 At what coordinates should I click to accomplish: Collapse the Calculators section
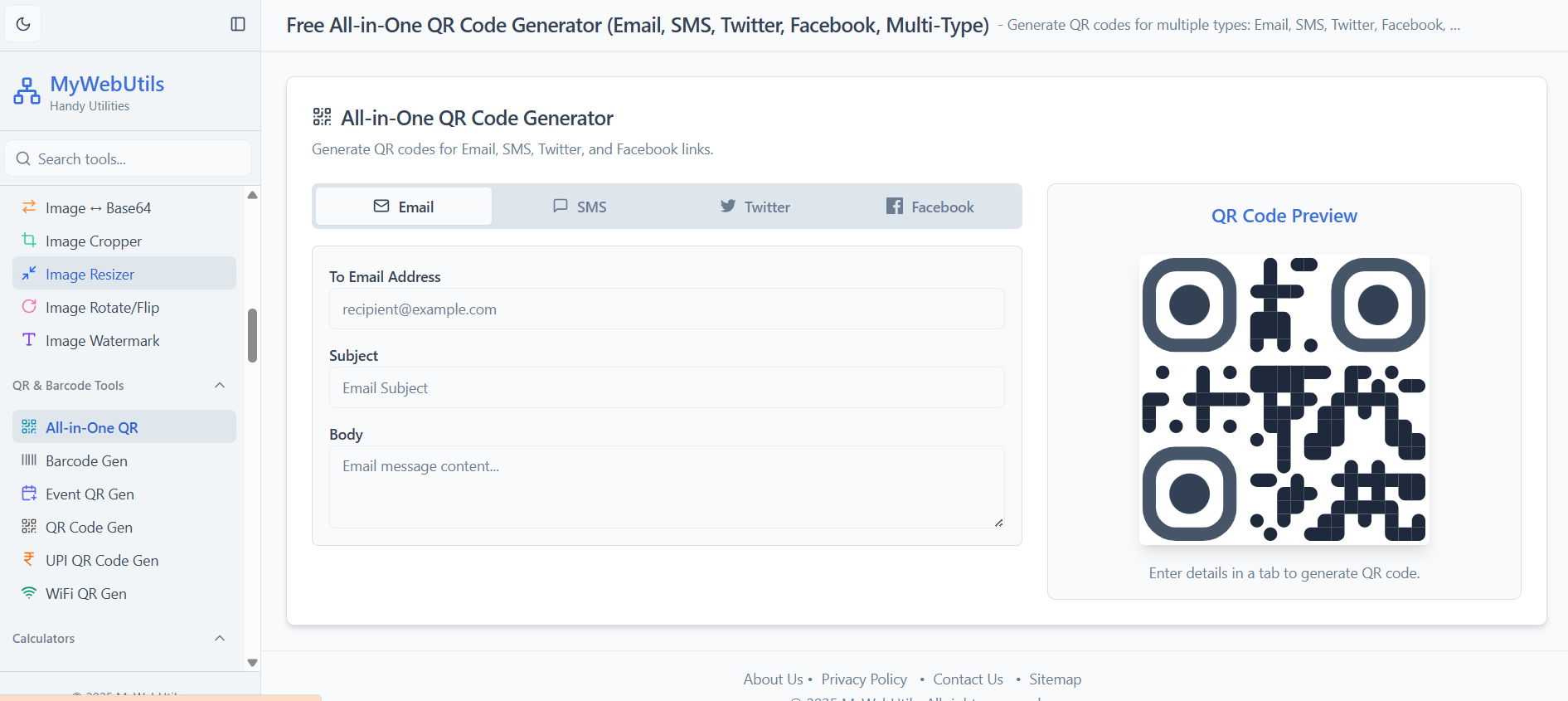coord(220,639)
